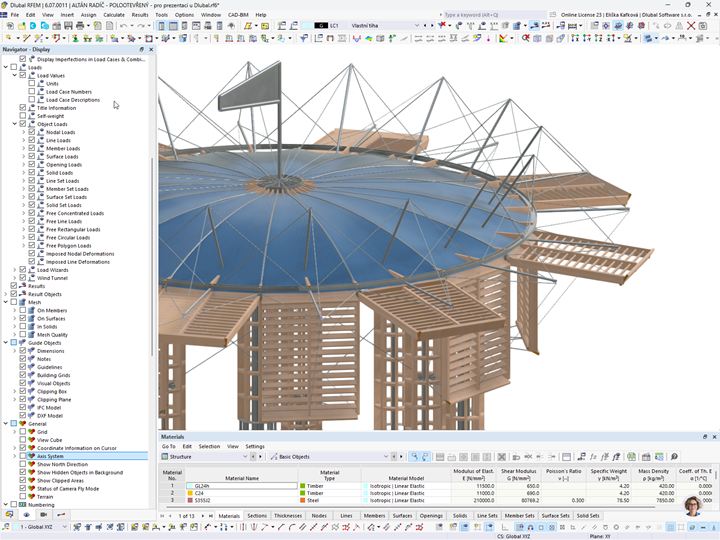This screenshot has height=540, width=720.
Task: Click the magnifier with red X icon
Action: (525, 38)
